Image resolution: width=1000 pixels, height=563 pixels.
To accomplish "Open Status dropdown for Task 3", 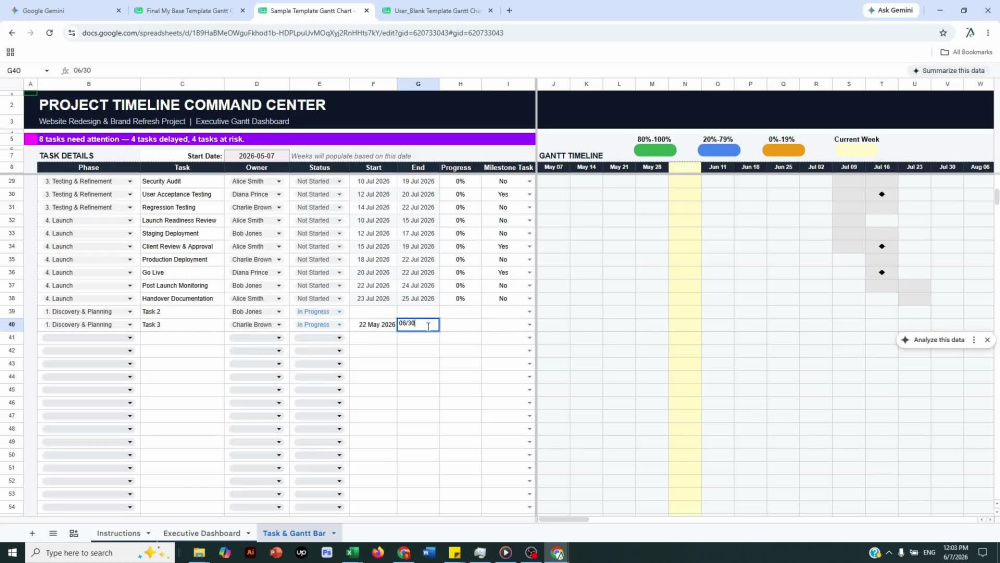I will tap(339, 325).
